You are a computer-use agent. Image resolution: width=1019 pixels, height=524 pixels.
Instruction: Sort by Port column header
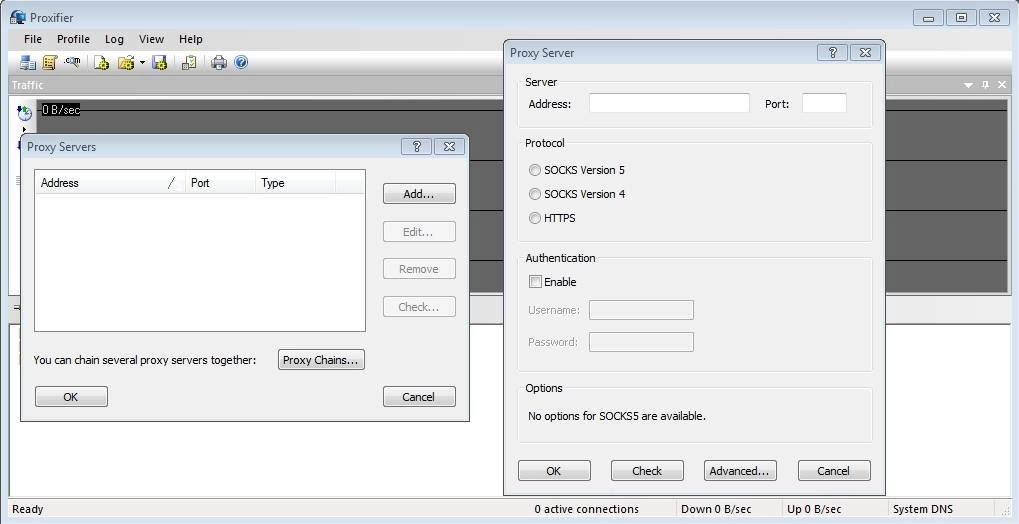[220, 183]
